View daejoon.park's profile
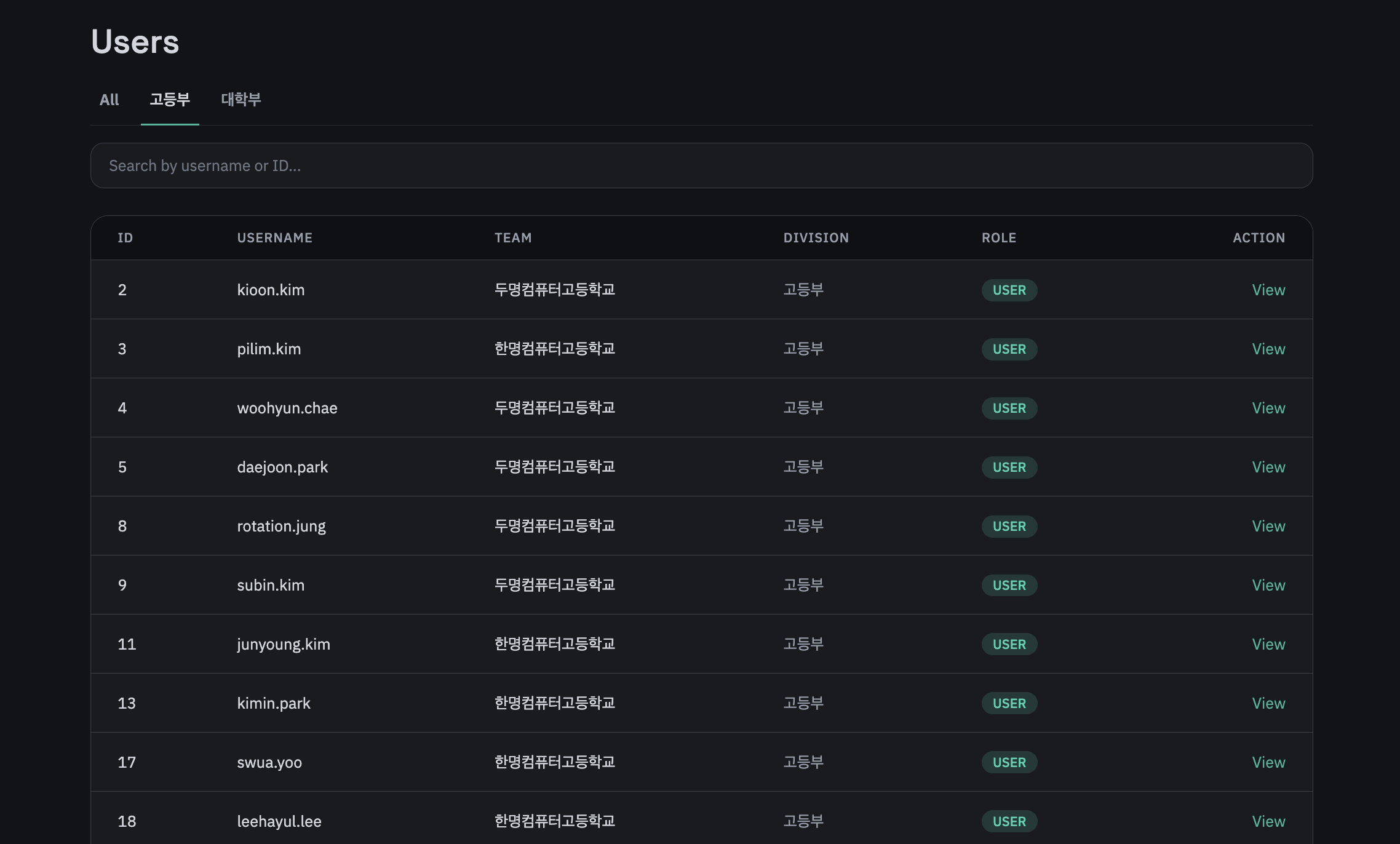 [x=1268, y=468]
